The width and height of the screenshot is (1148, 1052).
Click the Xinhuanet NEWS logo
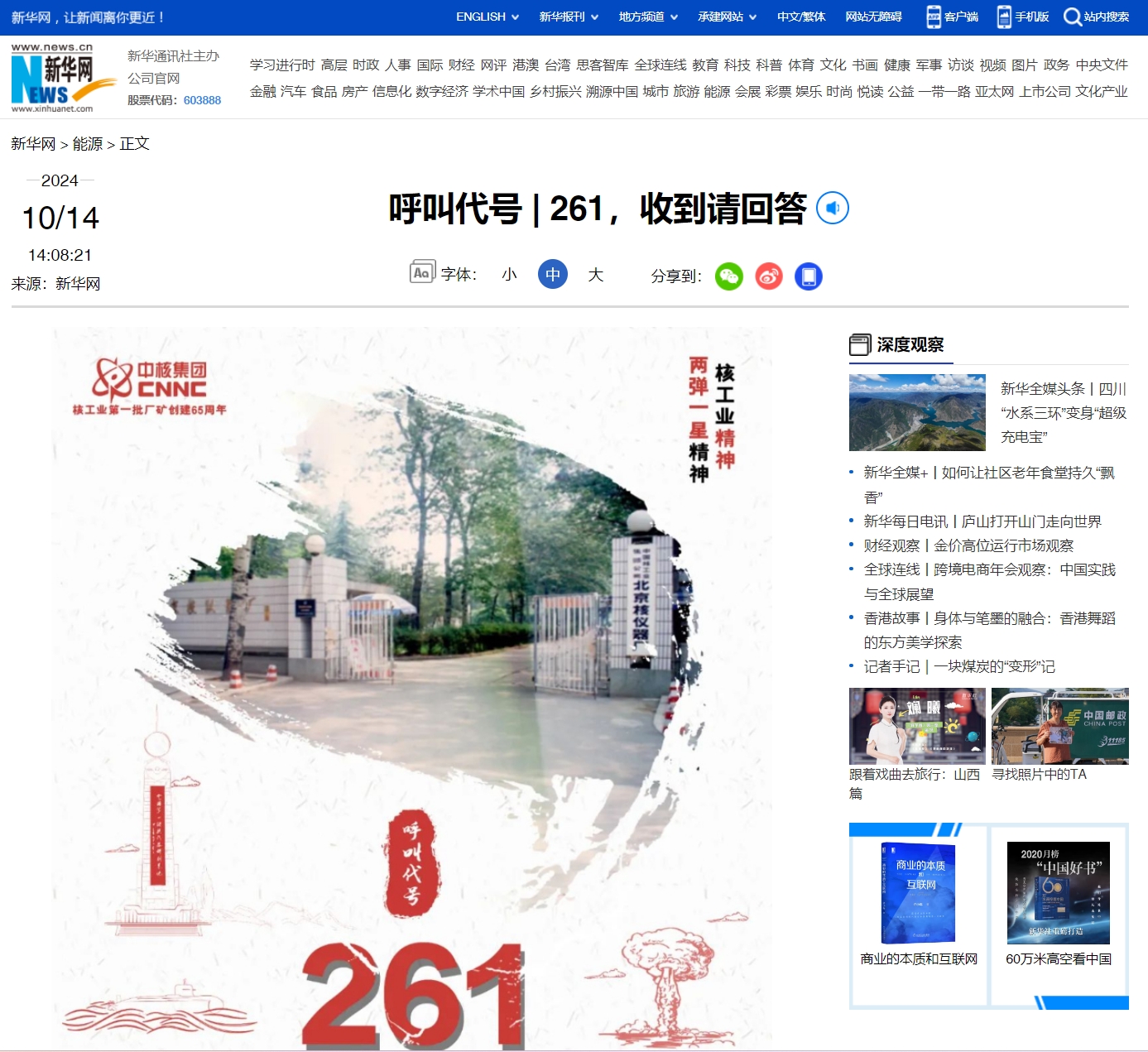coord(63,77)
